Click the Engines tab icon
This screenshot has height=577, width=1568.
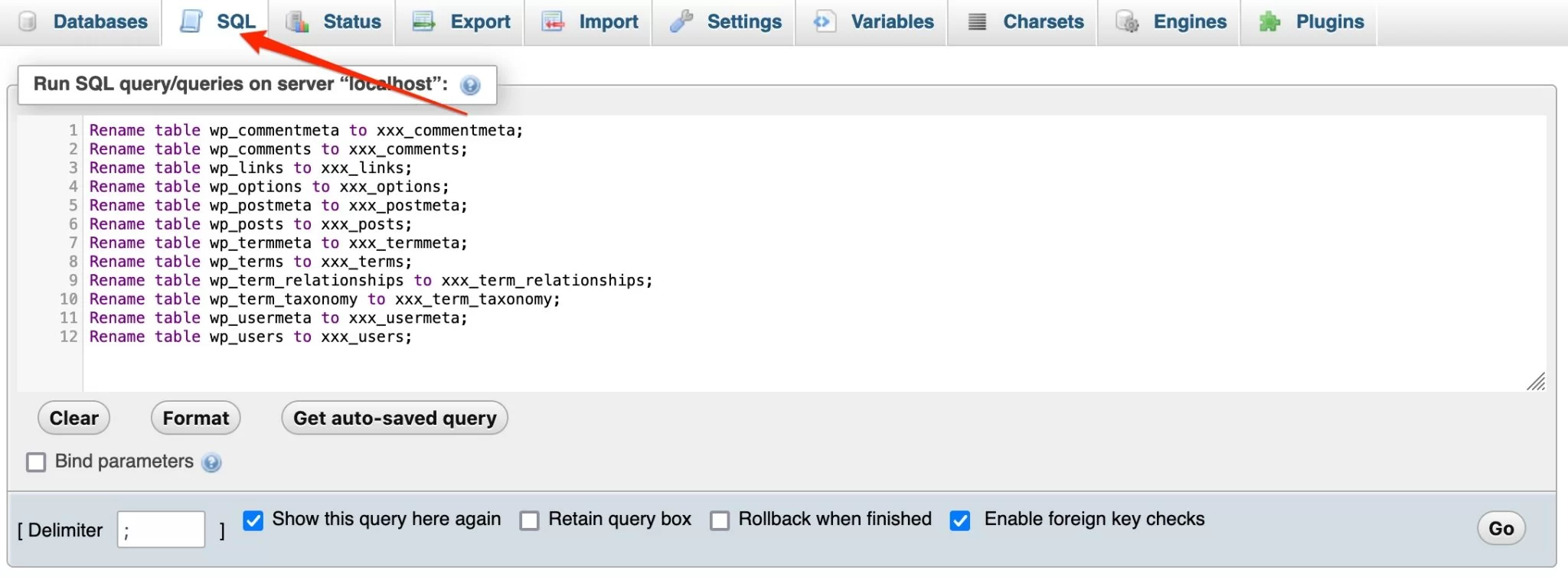tap(1127, 21)
